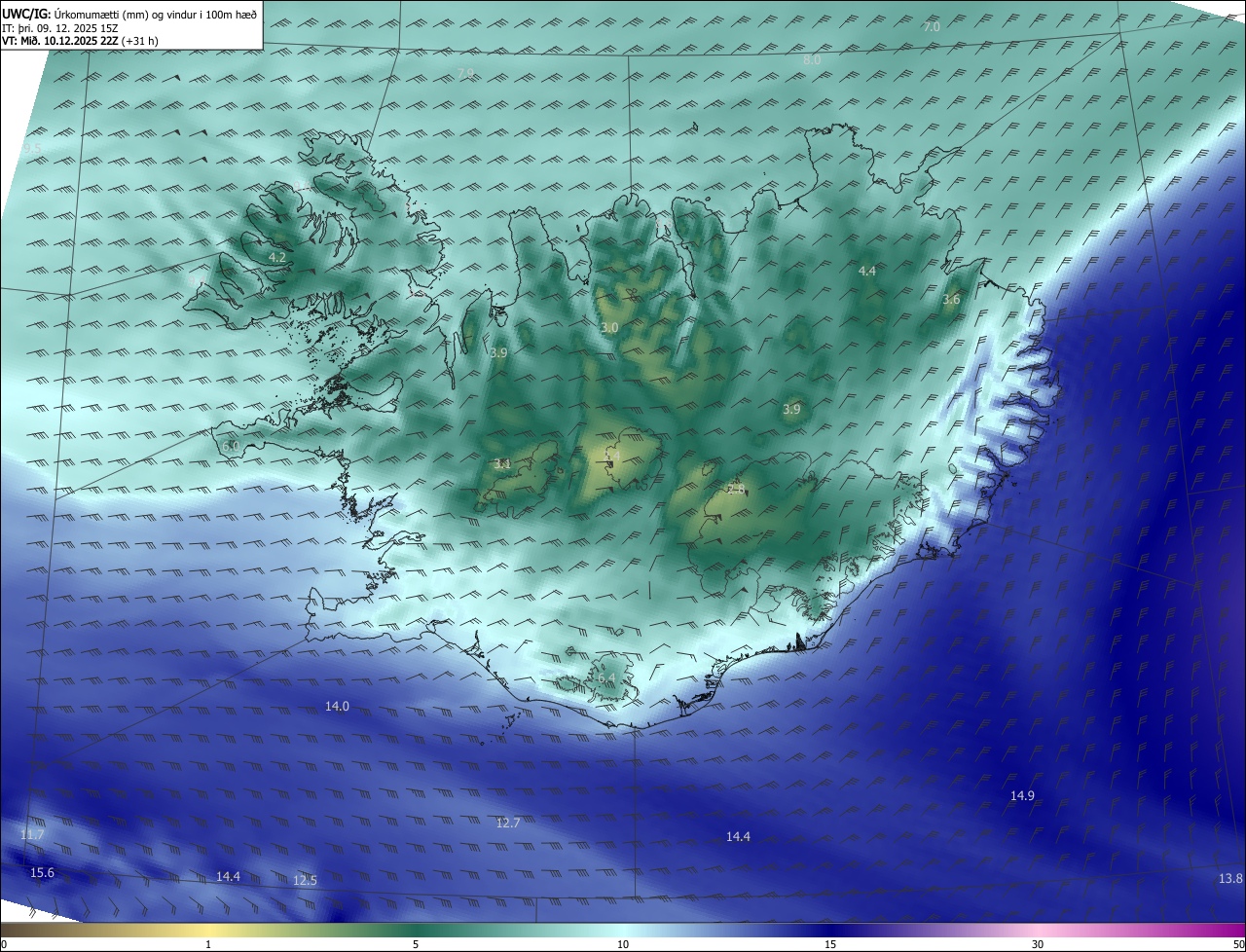
Task: Click the color scale tick label 10
Action: coord(623,944)
